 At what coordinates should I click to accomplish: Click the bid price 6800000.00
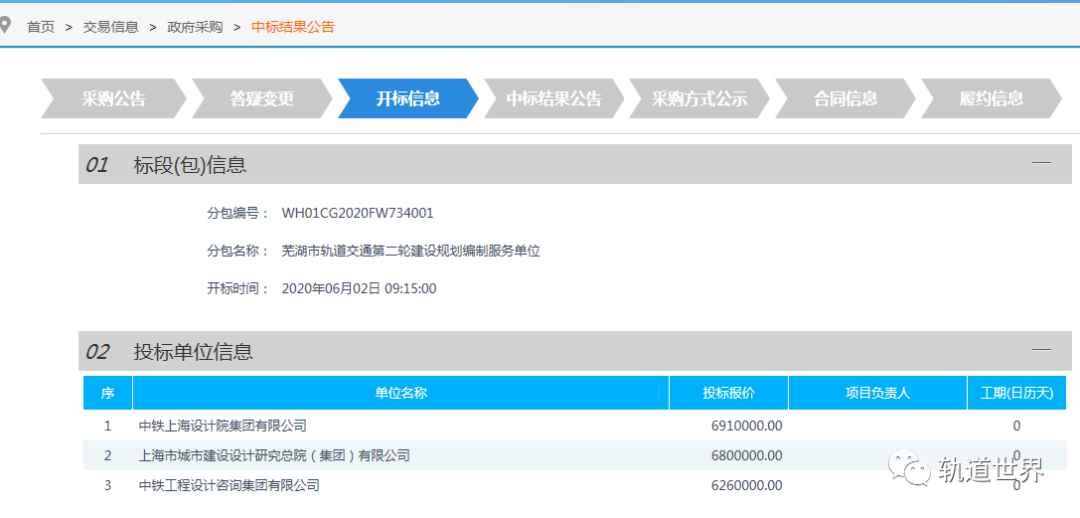[747, 455]
